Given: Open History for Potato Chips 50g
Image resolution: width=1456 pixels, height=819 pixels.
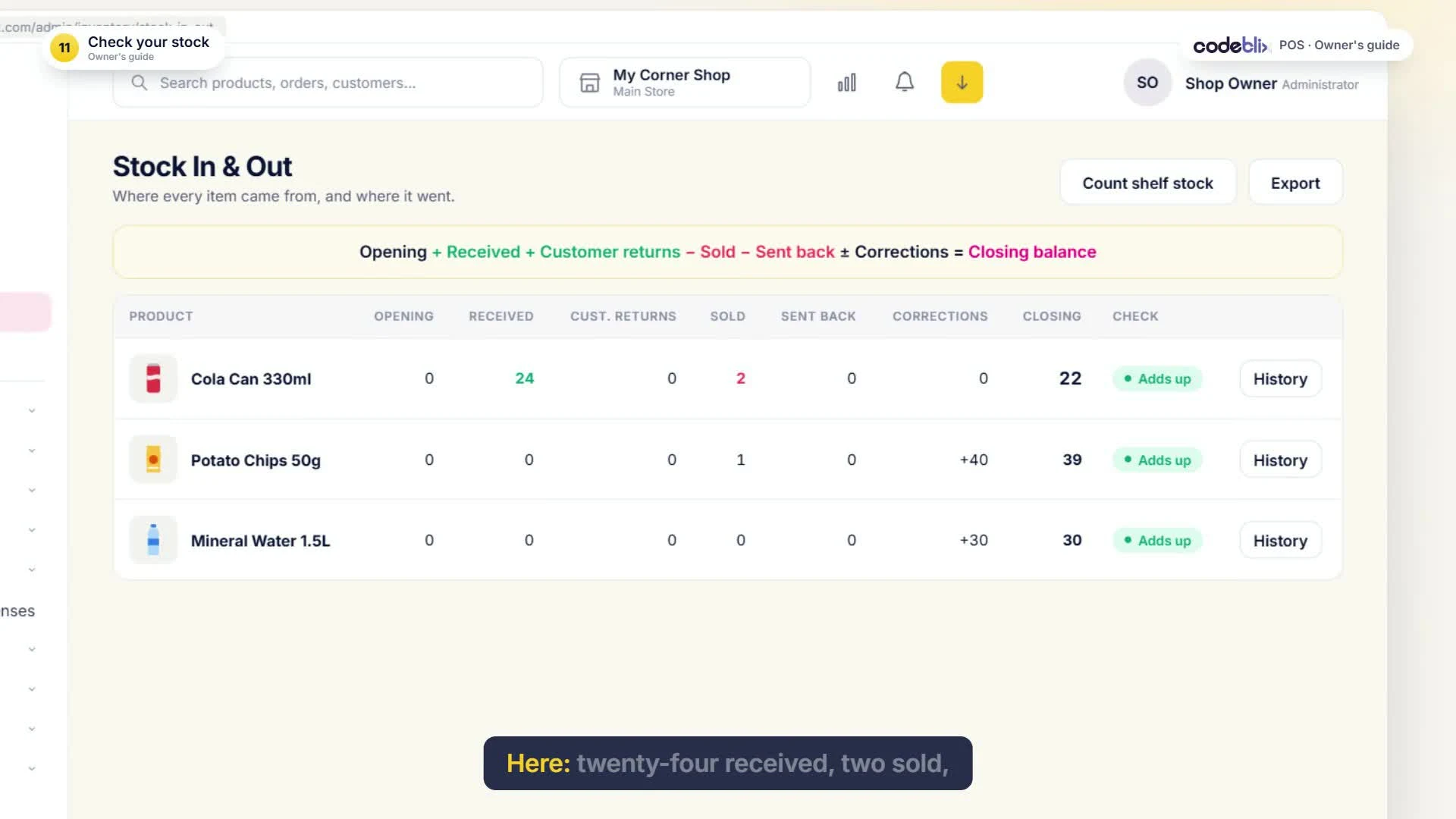Looking at the screenshot, I should point(1280,460).
